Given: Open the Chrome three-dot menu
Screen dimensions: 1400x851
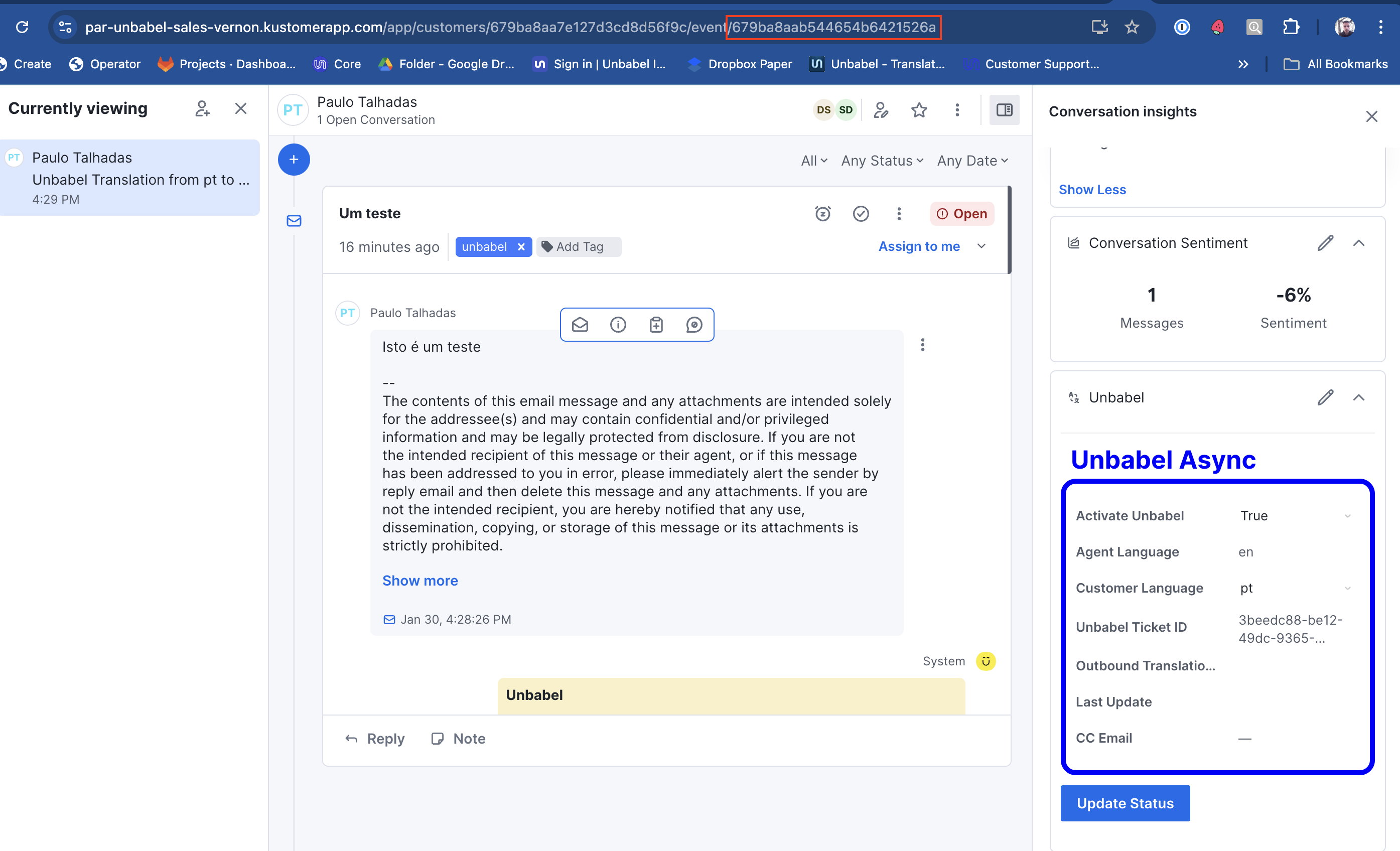Looking at the screenshot, I should (x=1381, y=27).
